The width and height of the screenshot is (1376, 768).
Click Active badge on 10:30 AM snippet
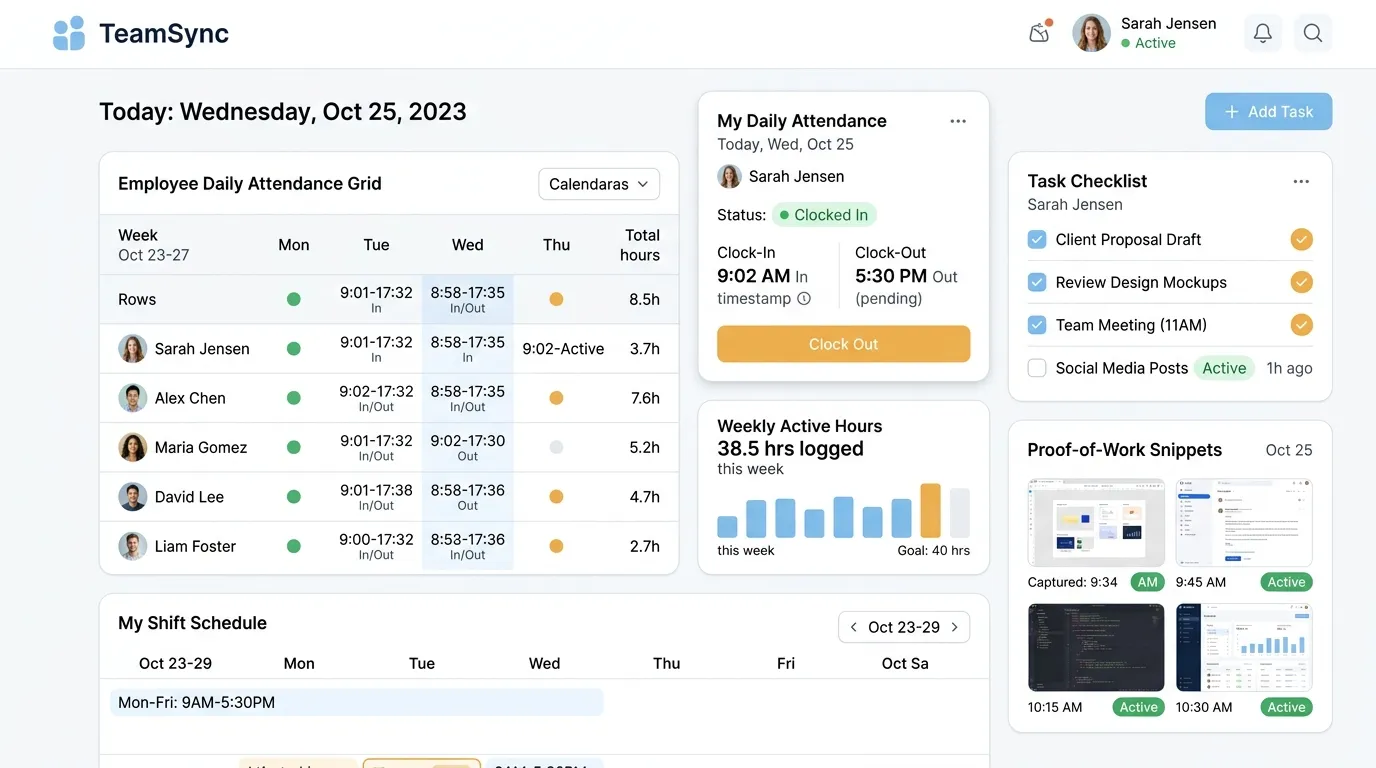pyautogui.click(x=1286, y=707)
